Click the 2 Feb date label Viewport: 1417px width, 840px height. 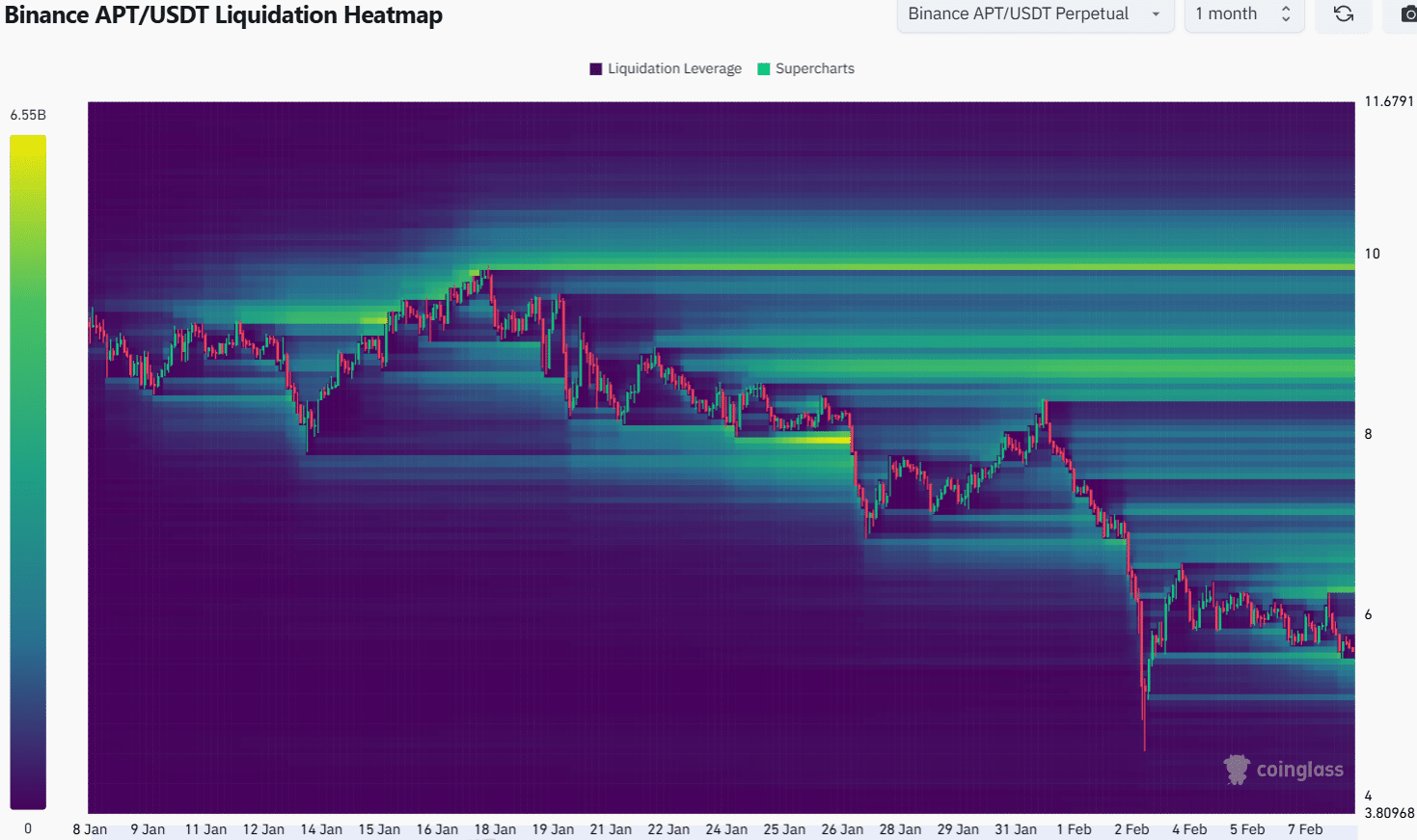click(x=1131, y=829)
